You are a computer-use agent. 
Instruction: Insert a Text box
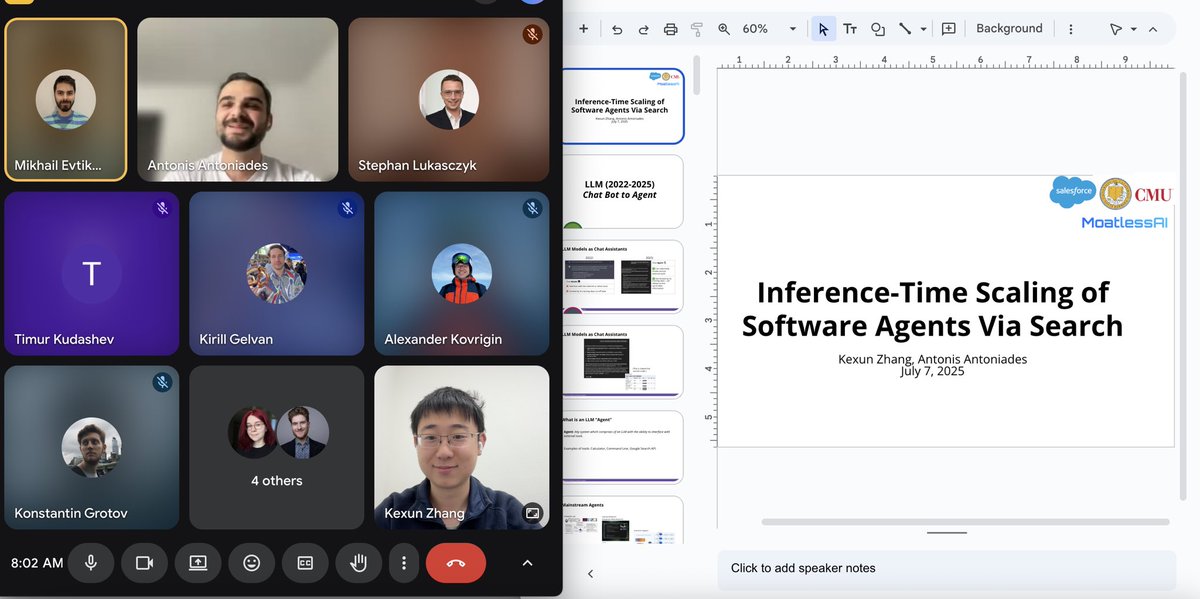click(x=850, y=29)
